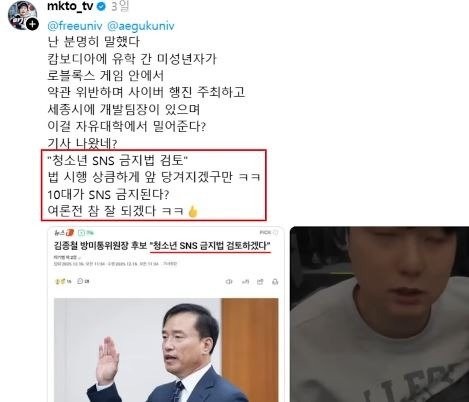Click the underlined SNS 금지법 headline
The image size is (469, 402).
coord(210,246)
